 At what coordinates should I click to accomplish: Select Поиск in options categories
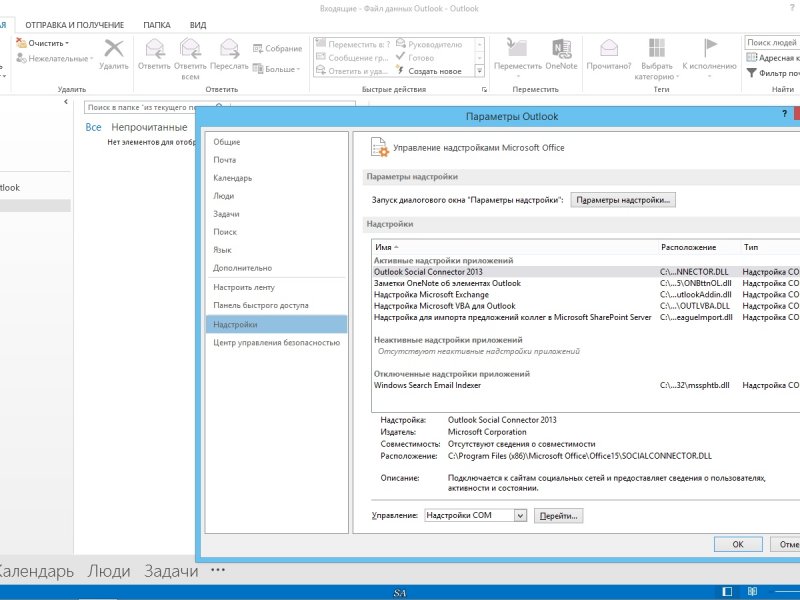coord(276,232)
